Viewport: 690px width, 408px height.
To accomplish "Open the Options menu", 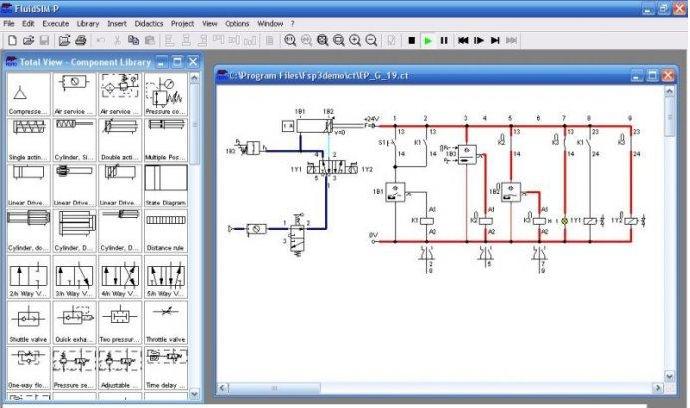I will pyautogui.click(x=237, y=22).
